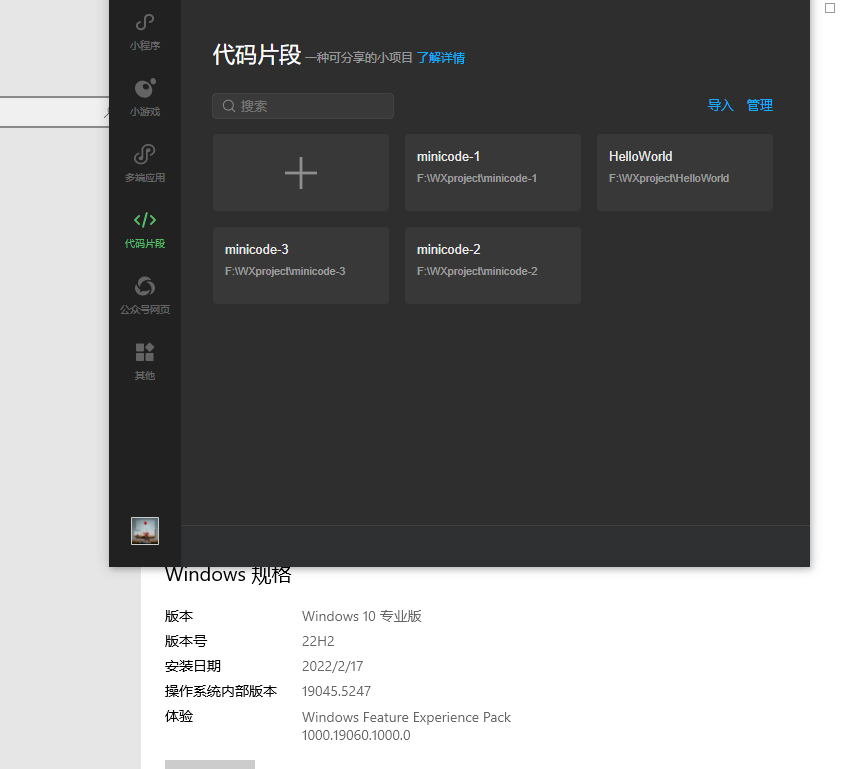Open the HelloWorld project card

(x=685, y=173)
